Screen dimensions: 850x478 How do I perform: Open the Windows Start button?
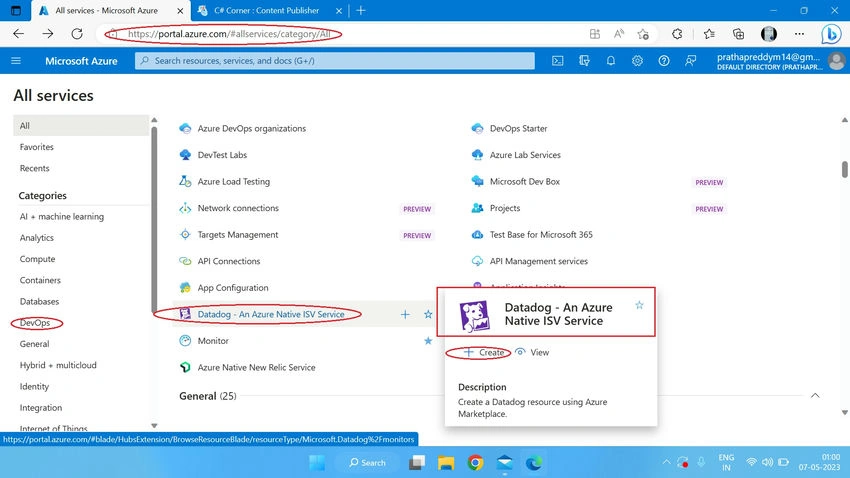317,462
